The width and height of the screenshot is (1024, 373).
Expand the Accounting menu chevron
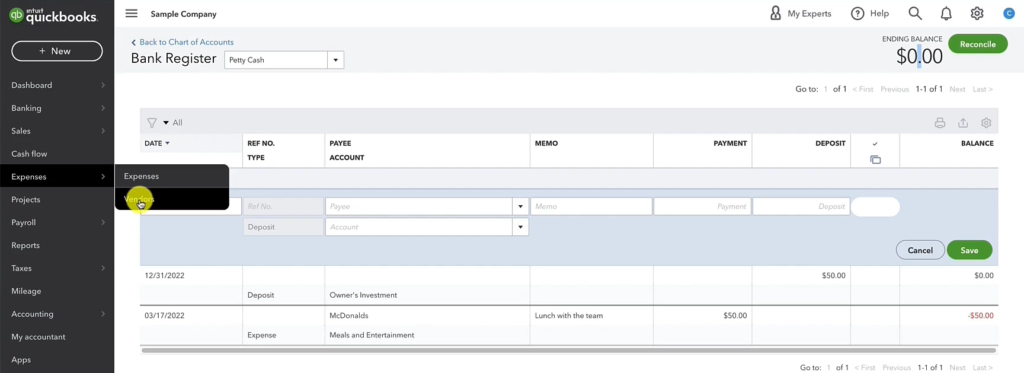click(103, 314)
